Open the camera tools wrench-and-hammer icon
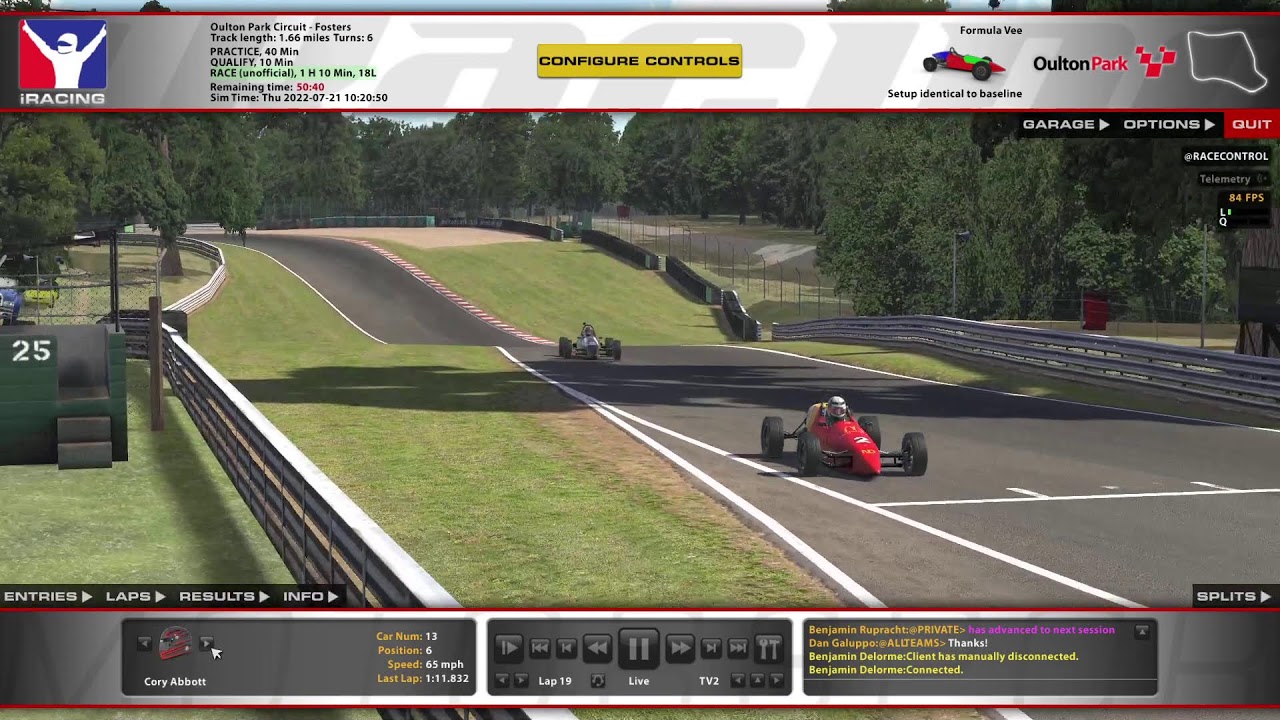This screenshot has height=720, width=1280. coord(769,648)
